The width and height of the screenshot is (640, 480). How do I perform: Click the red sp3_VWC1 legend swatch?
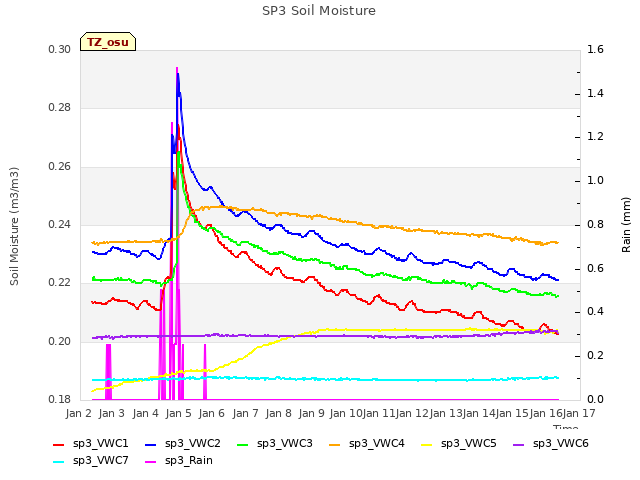[59, 445]
